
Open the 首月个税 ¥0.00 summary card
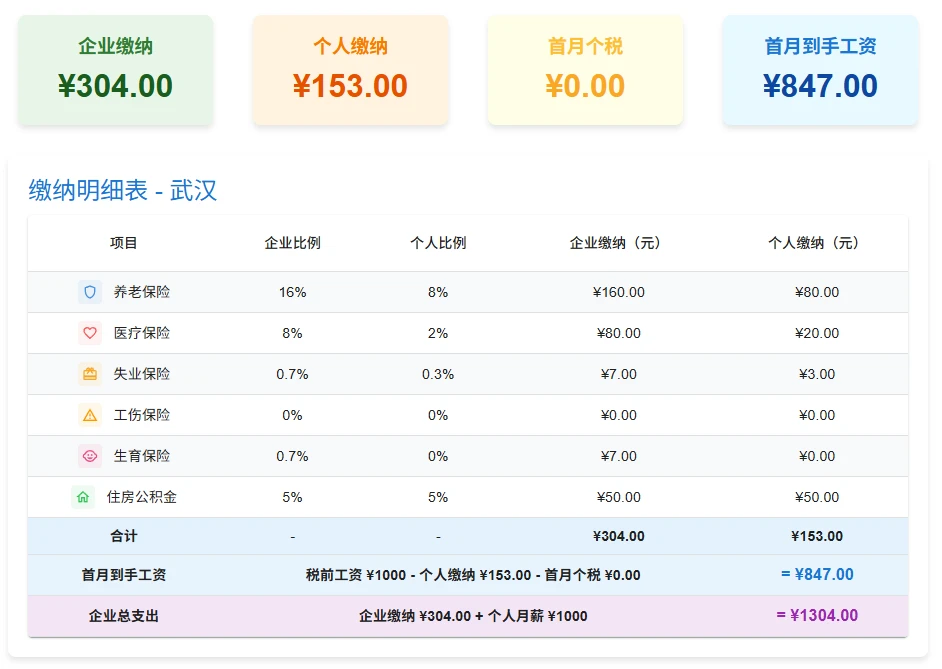(585, 70)
